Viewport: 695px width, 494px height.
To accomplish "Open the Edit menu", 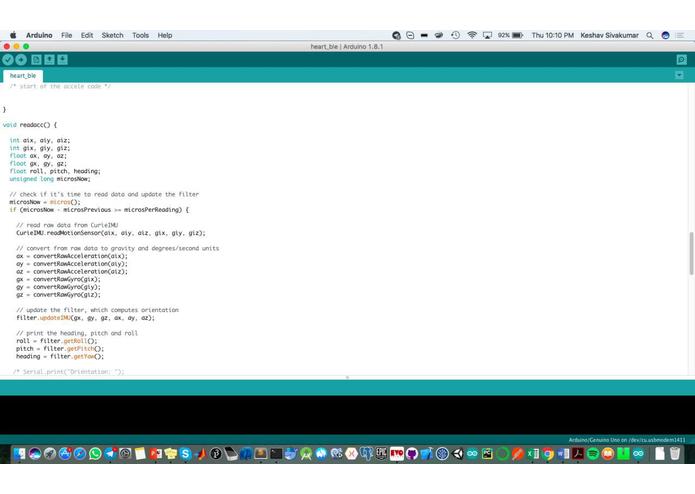I will (x=87, y=35).
